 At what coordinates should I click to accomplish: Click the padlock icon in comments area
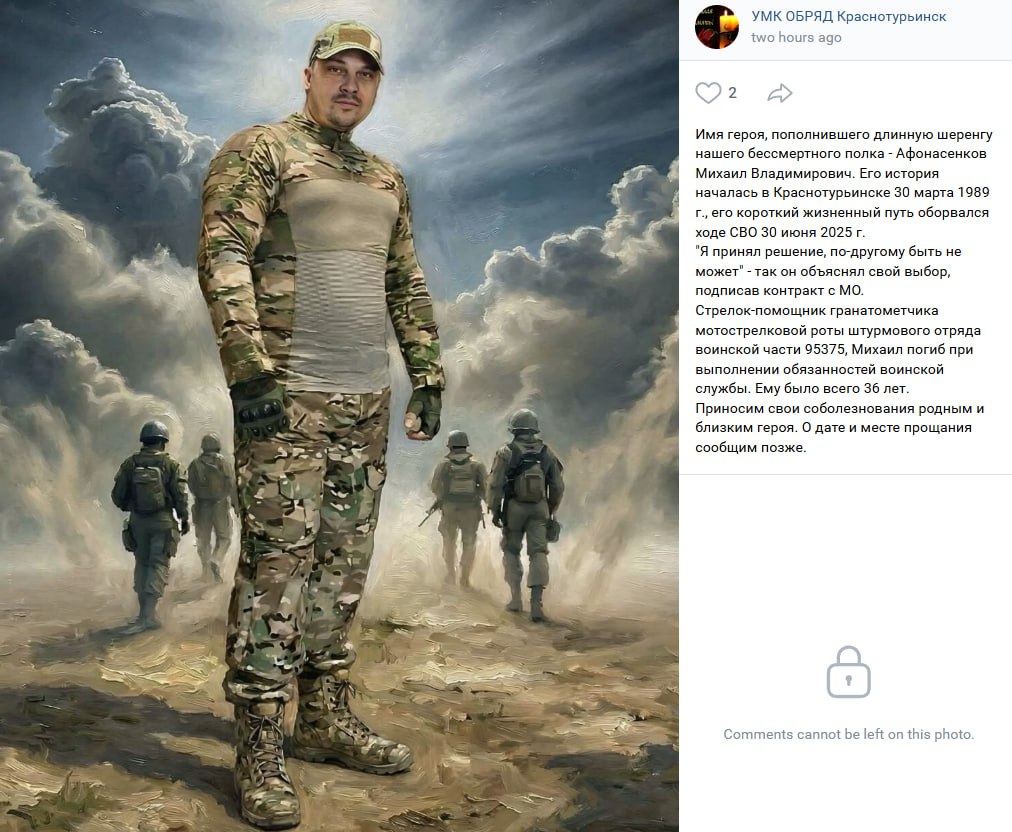849,672
